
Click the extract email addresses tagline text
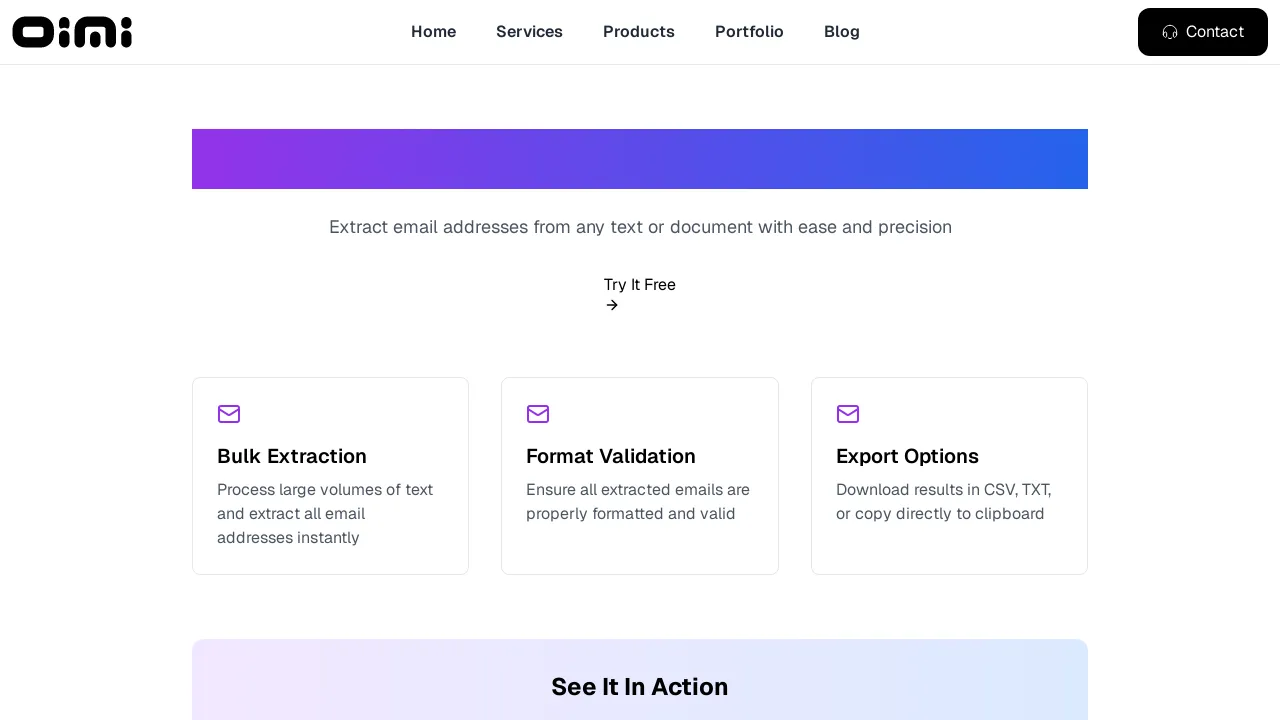pos(640,227)
